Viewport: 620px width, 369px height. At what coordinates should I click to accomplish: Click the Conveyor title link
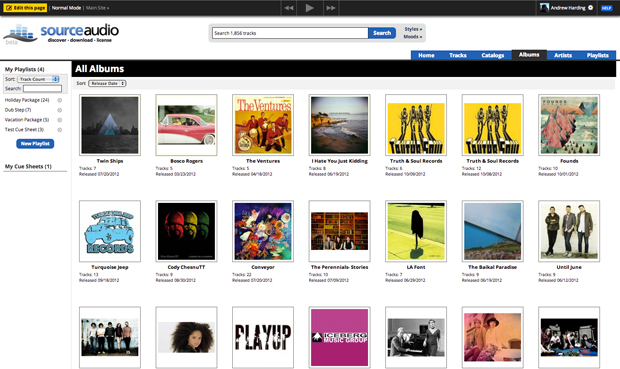263,267
